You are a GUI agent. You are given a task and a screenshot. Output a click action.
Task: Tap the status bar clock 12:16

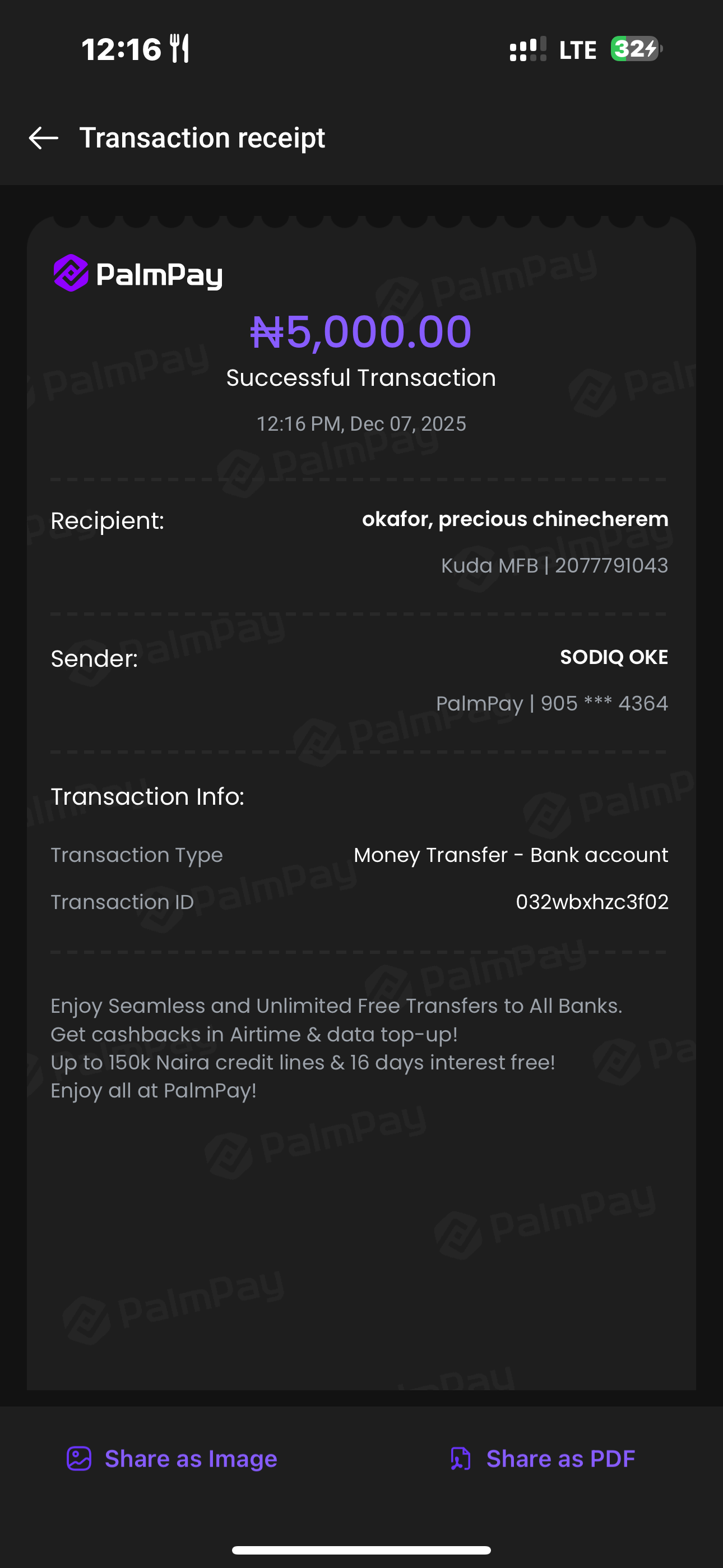(x=122, y=49)
